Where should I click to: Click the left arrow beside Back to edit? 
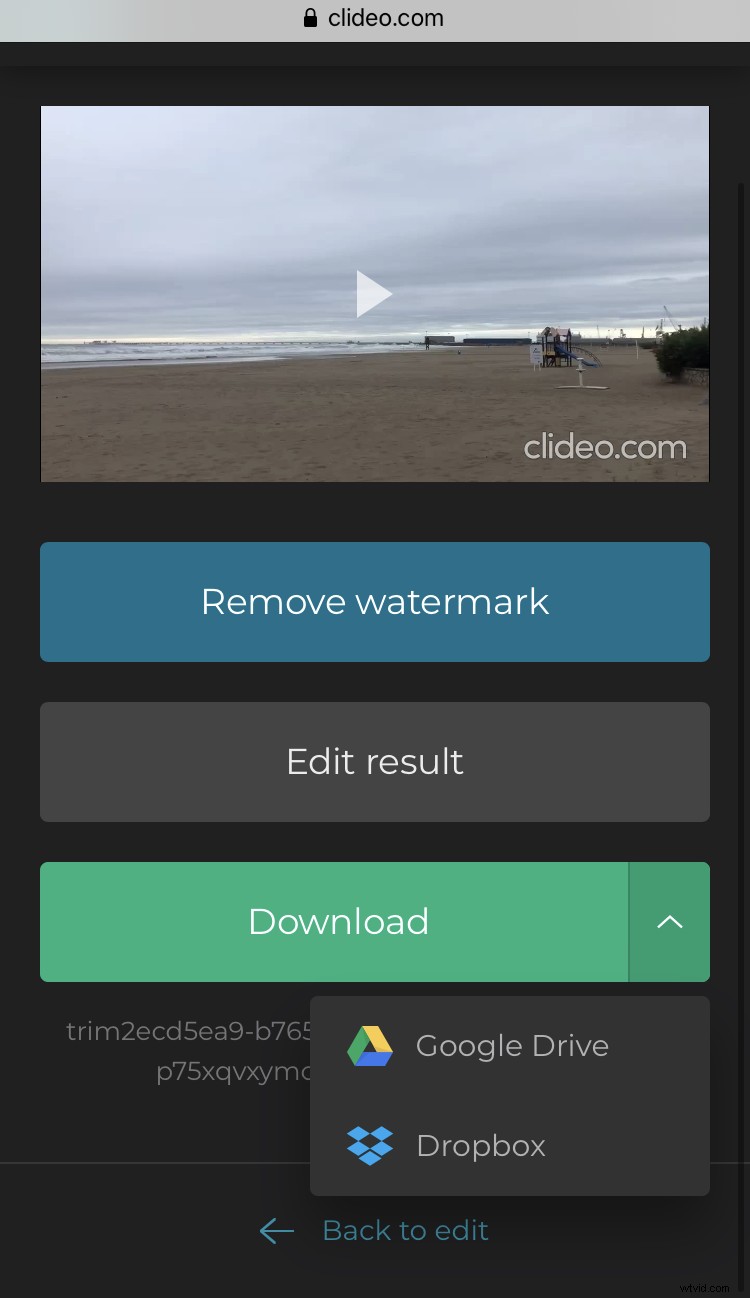[276, 1231]
